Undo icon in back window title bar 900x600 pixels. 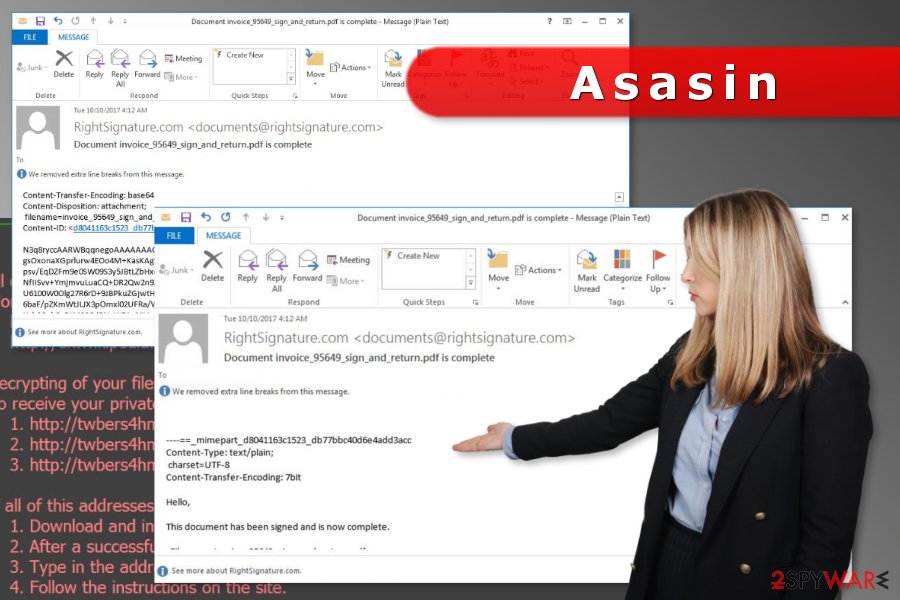tap(58, 21)
